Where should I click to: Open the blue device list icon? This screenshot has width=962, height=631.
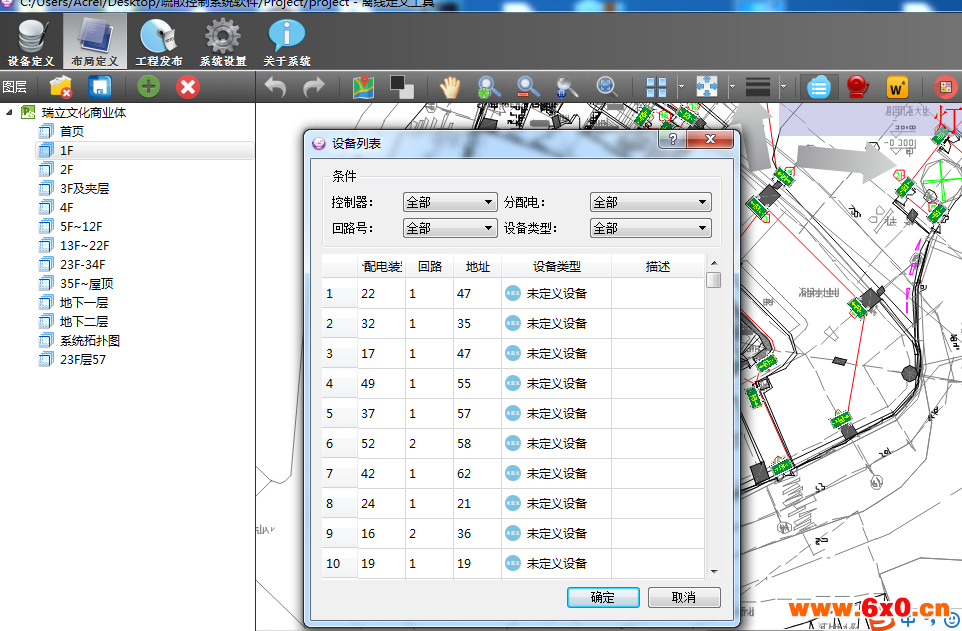pyautogui.click(x=818, y=87)
